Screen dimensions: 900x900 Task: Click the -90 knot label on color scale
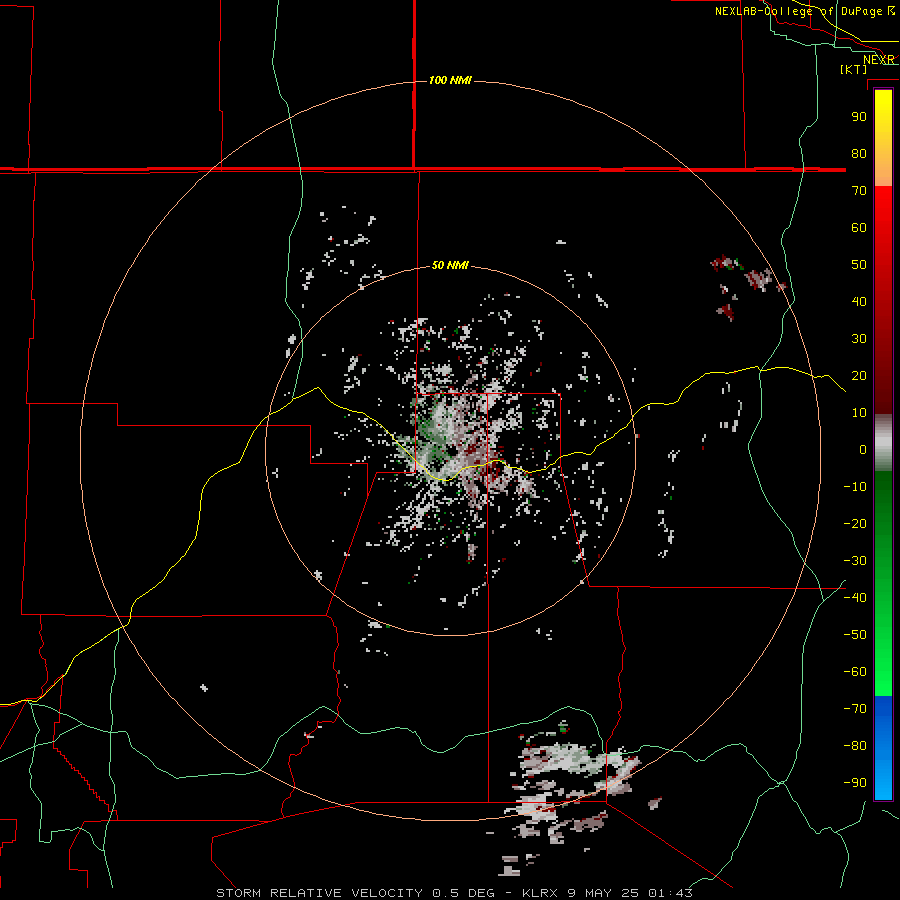click(855, 783)
